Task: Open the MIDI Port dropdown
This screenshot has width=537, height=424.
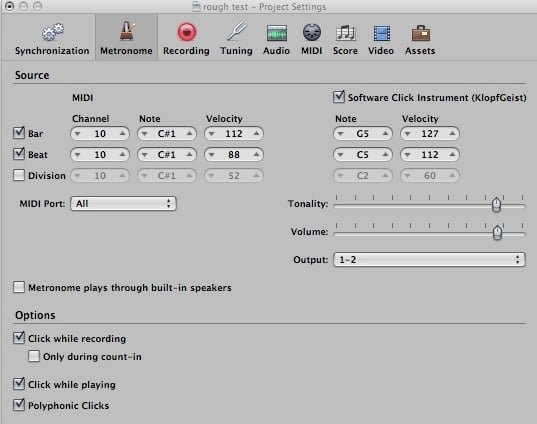Action: (x=123, y=203)
